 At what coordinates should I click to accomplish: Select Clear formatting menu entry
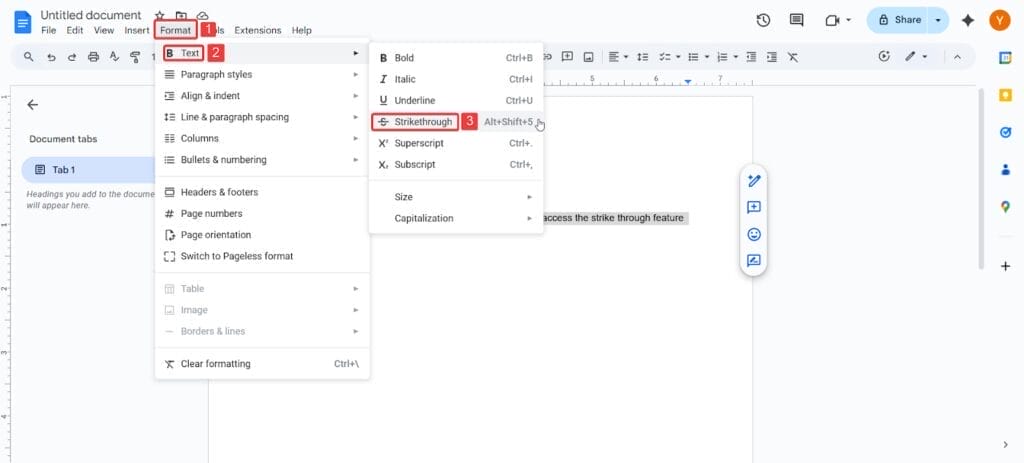point(263,364)
